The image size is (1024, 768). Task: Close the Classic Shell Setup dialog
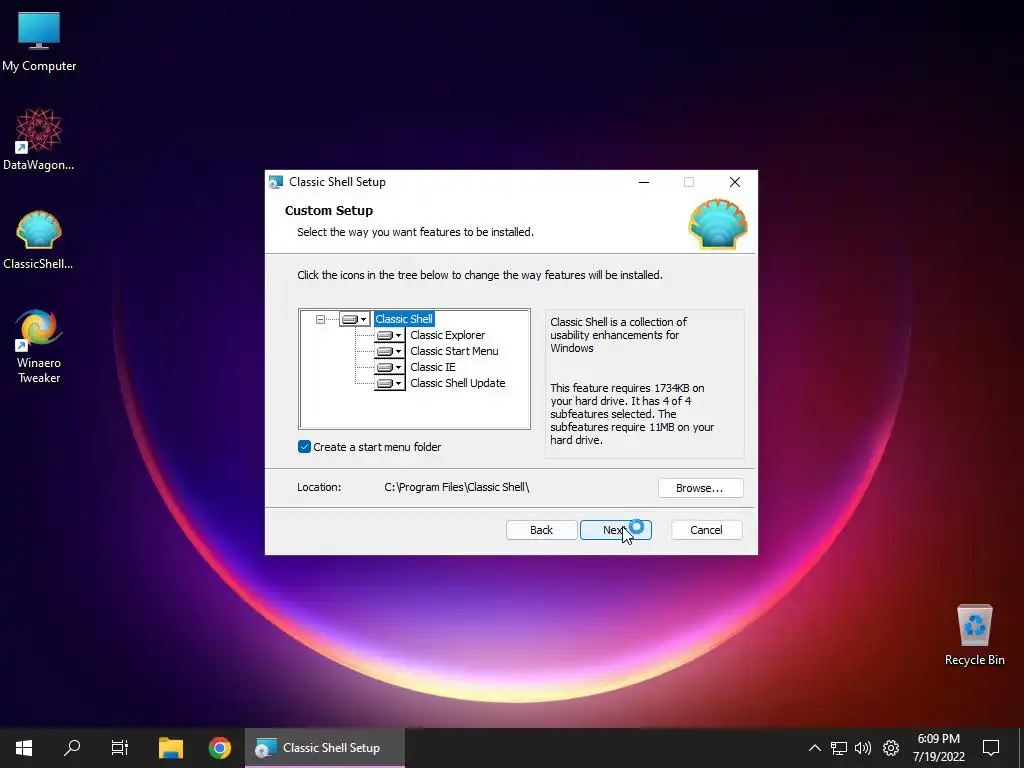tap(735, 182)
